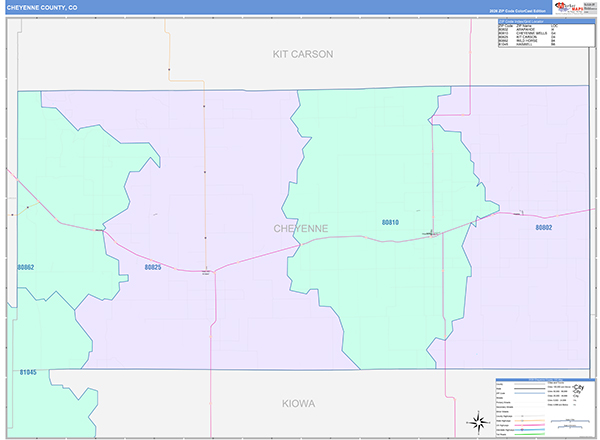Click the pink US Highways legend line
The height and width of the screenshot is (440, 600).
coord(530,425)
